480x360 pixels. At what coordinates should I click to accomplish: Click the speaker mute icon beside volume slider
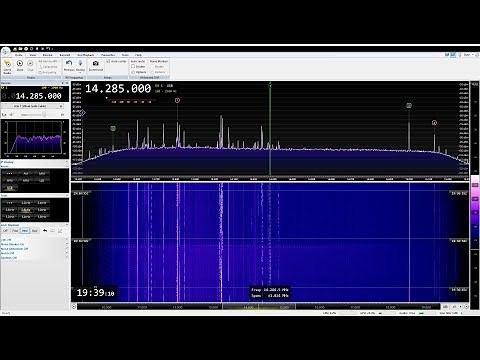point(11,114)
